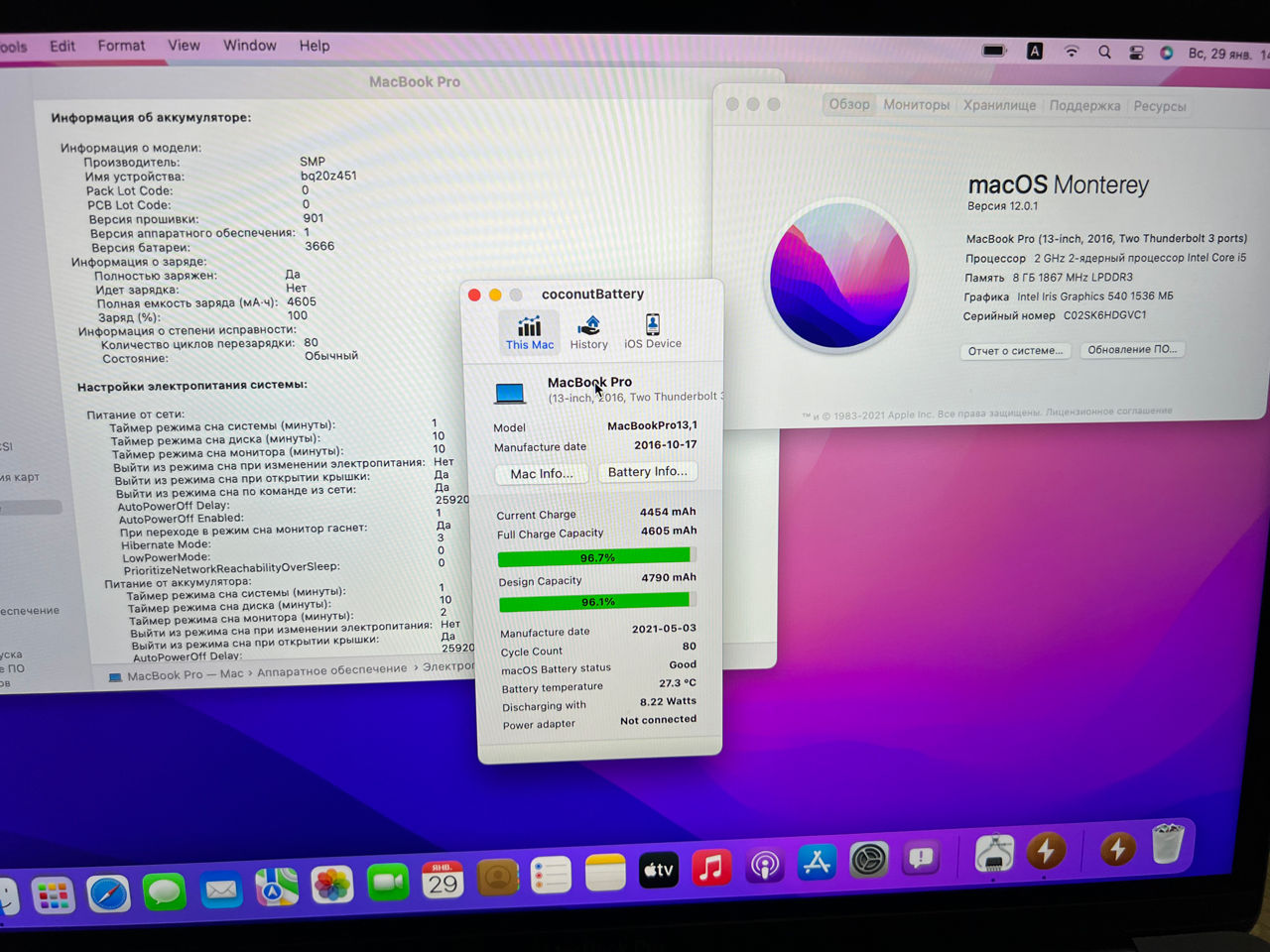Switch to the Хранилище tab
Image resolution: width=1270 pixels, height=952 pixels.
click(999, 105)
